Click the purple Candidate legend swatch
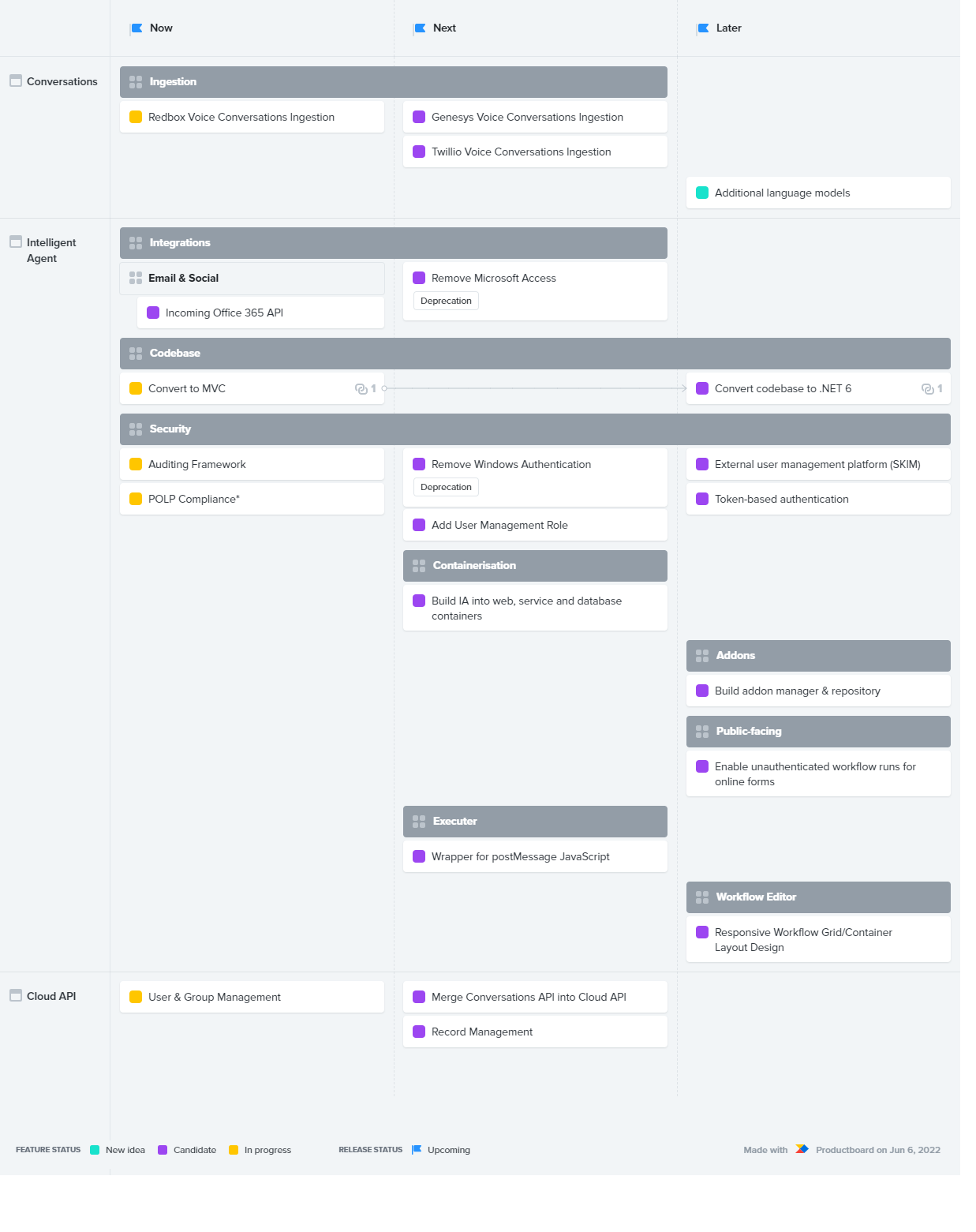 click(163, 1150)
